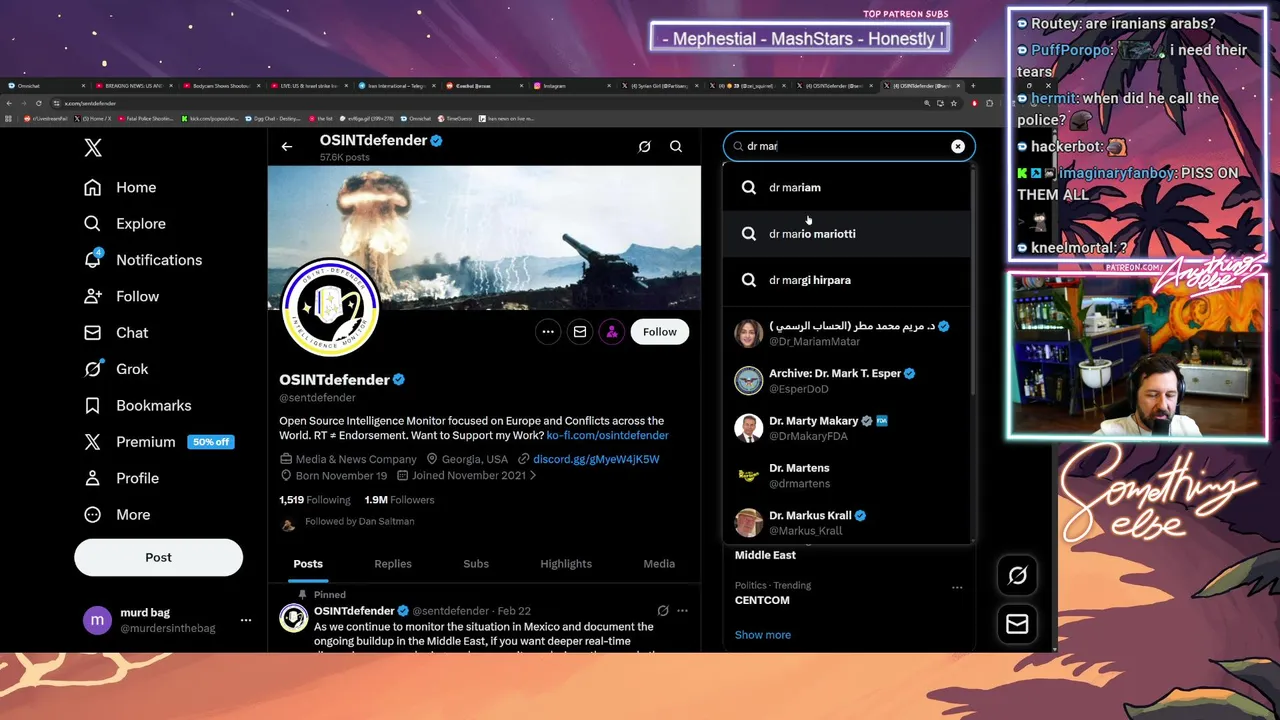
Task: Open murd bag account options menu
Action: tap(246, 620)
